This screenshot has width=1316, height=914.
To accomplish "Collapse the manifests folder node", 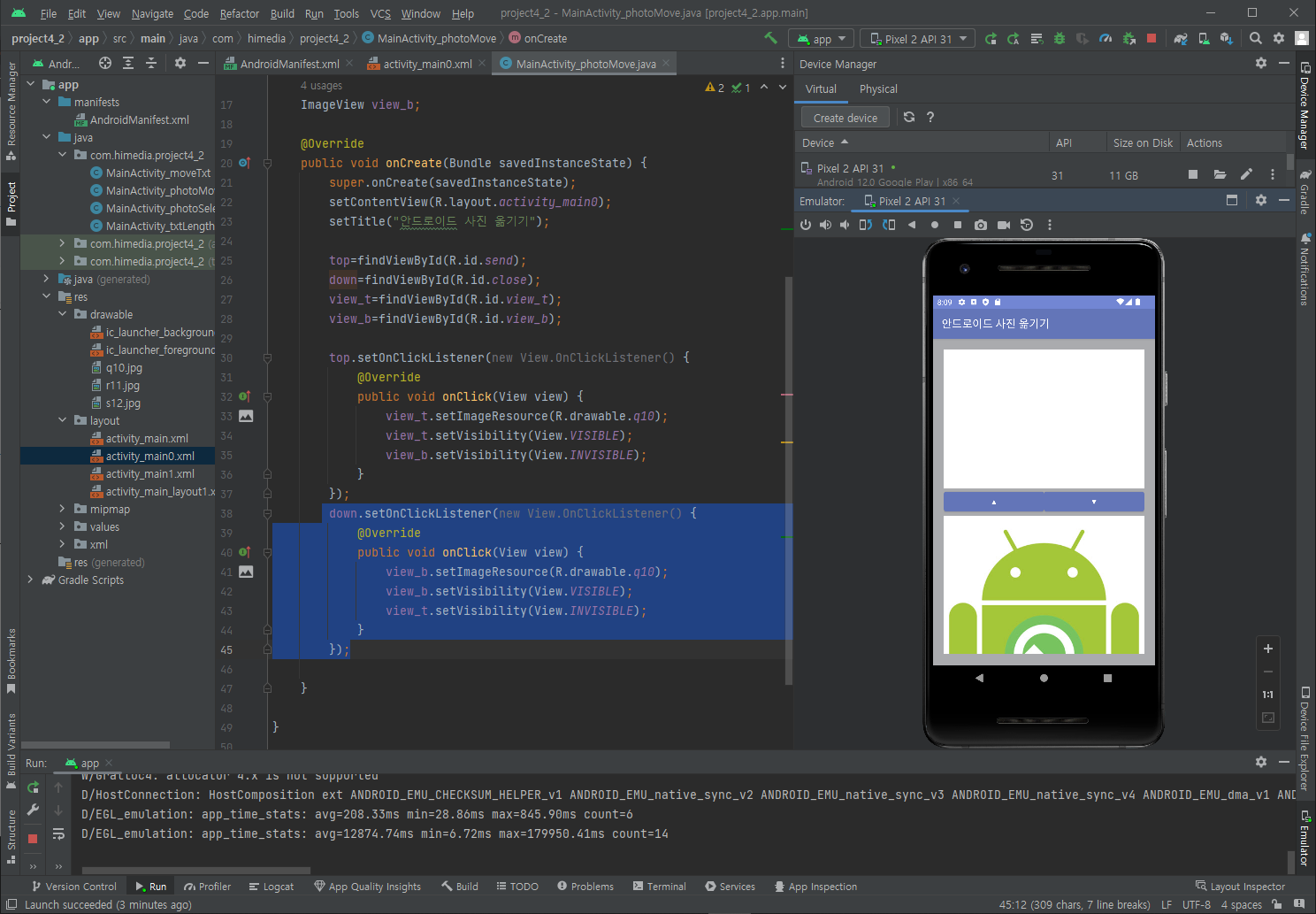I will pos(47,102).
